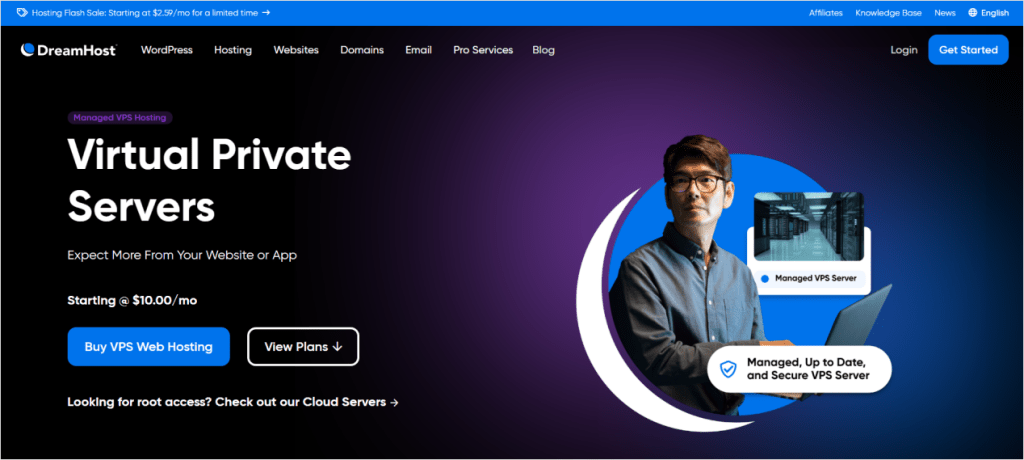Image resolution: width=1024 pixels, height=460 pixels.
Task: Click the Managed VPS Server label
Action: 816,278
